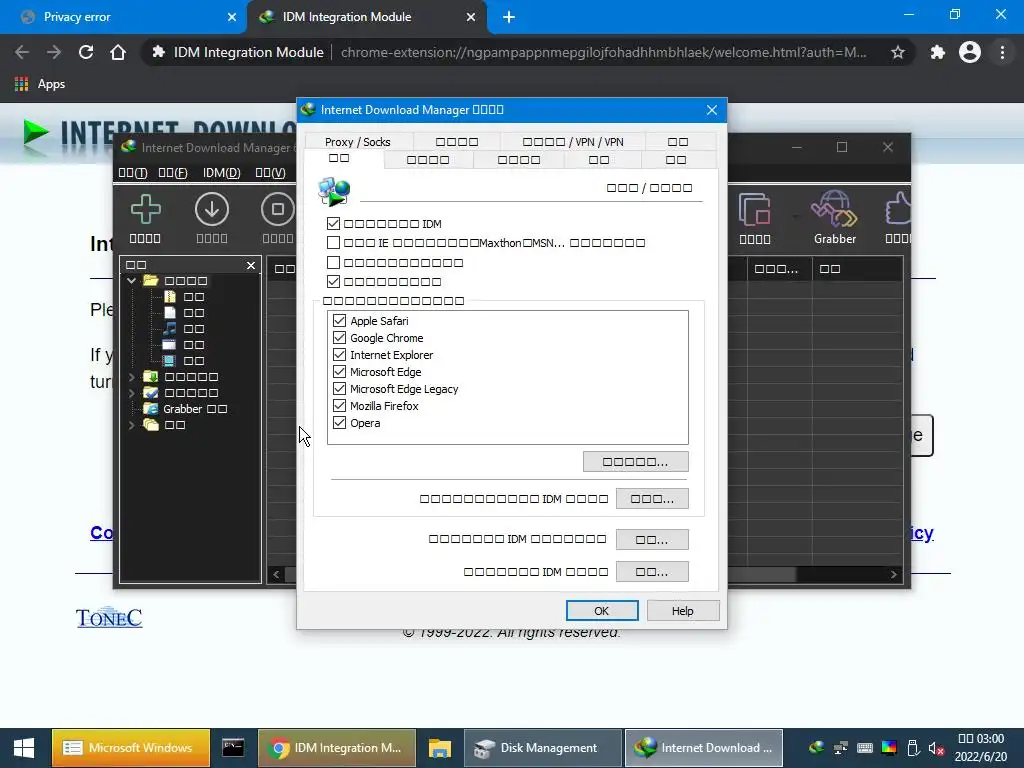Switch to the Privacy error Chrome tab

(x=123, y=17)
